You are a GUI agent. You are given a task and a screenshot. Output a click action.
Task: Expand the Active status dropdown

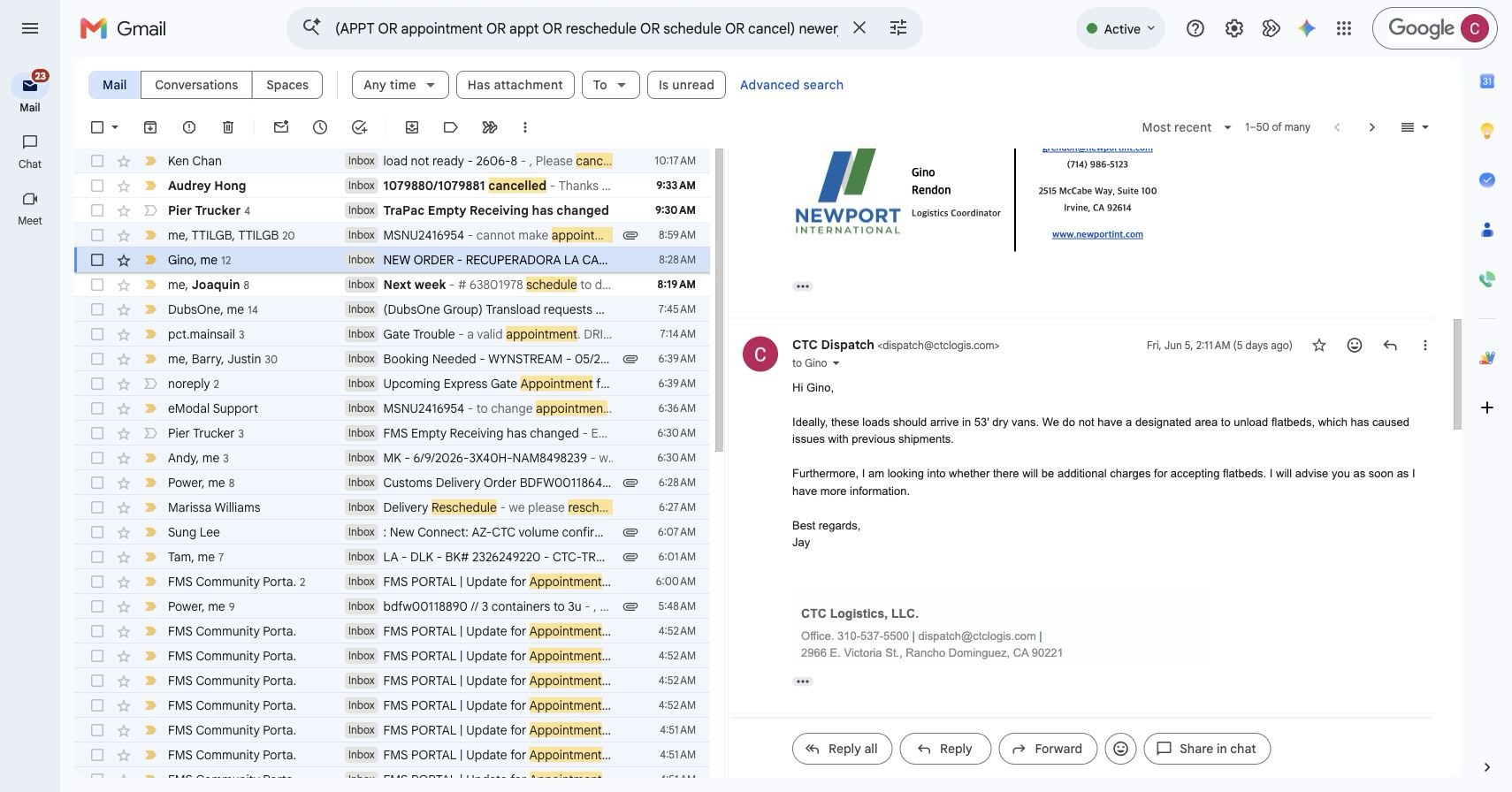(1120, 28)
